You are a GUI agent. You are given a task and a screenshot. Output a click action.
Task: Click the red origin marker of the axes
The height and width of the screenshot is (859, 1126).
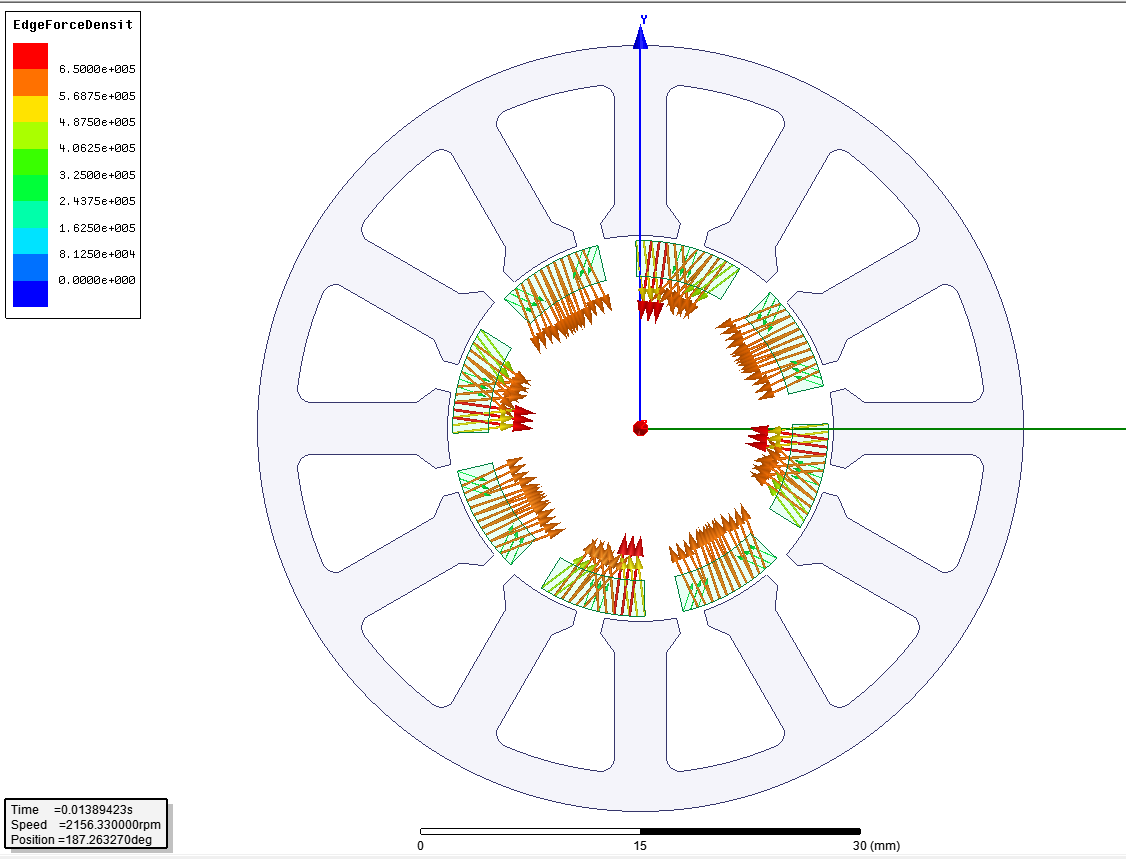pyautogui.click(x=641, y=429)
